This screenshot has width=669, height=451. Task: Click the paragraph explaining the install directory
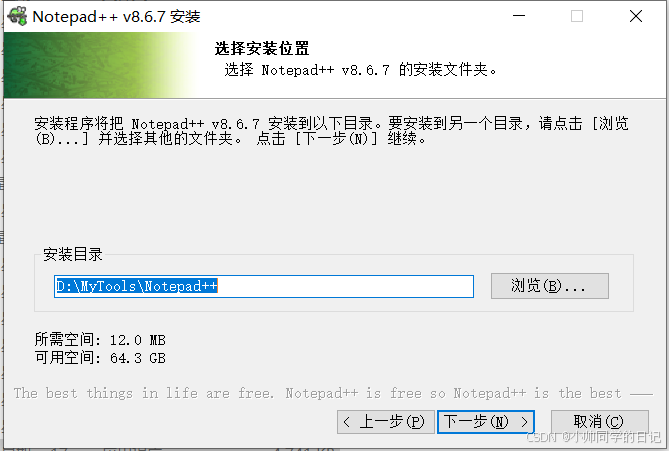coord(332,131)
